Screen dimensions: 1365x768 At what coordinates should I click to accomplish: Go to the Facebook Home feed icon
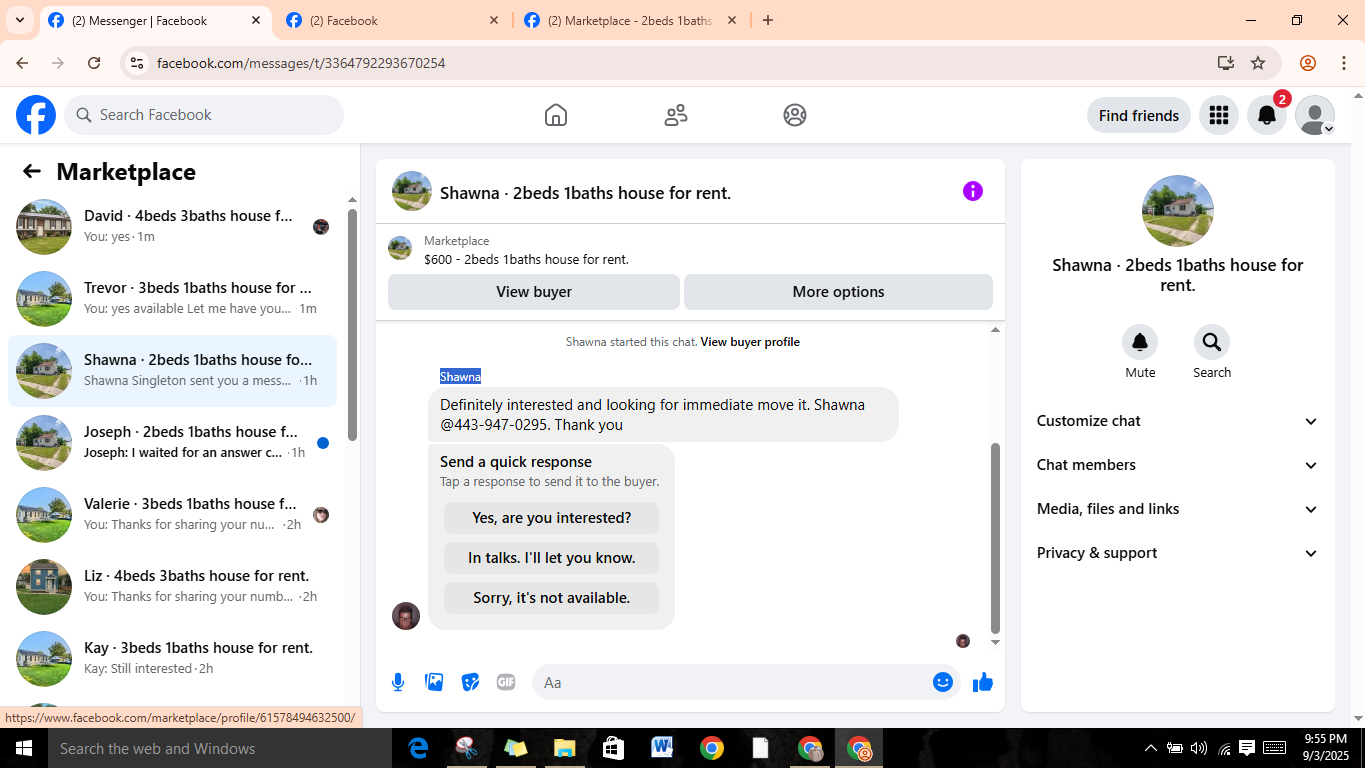(556, 115)
